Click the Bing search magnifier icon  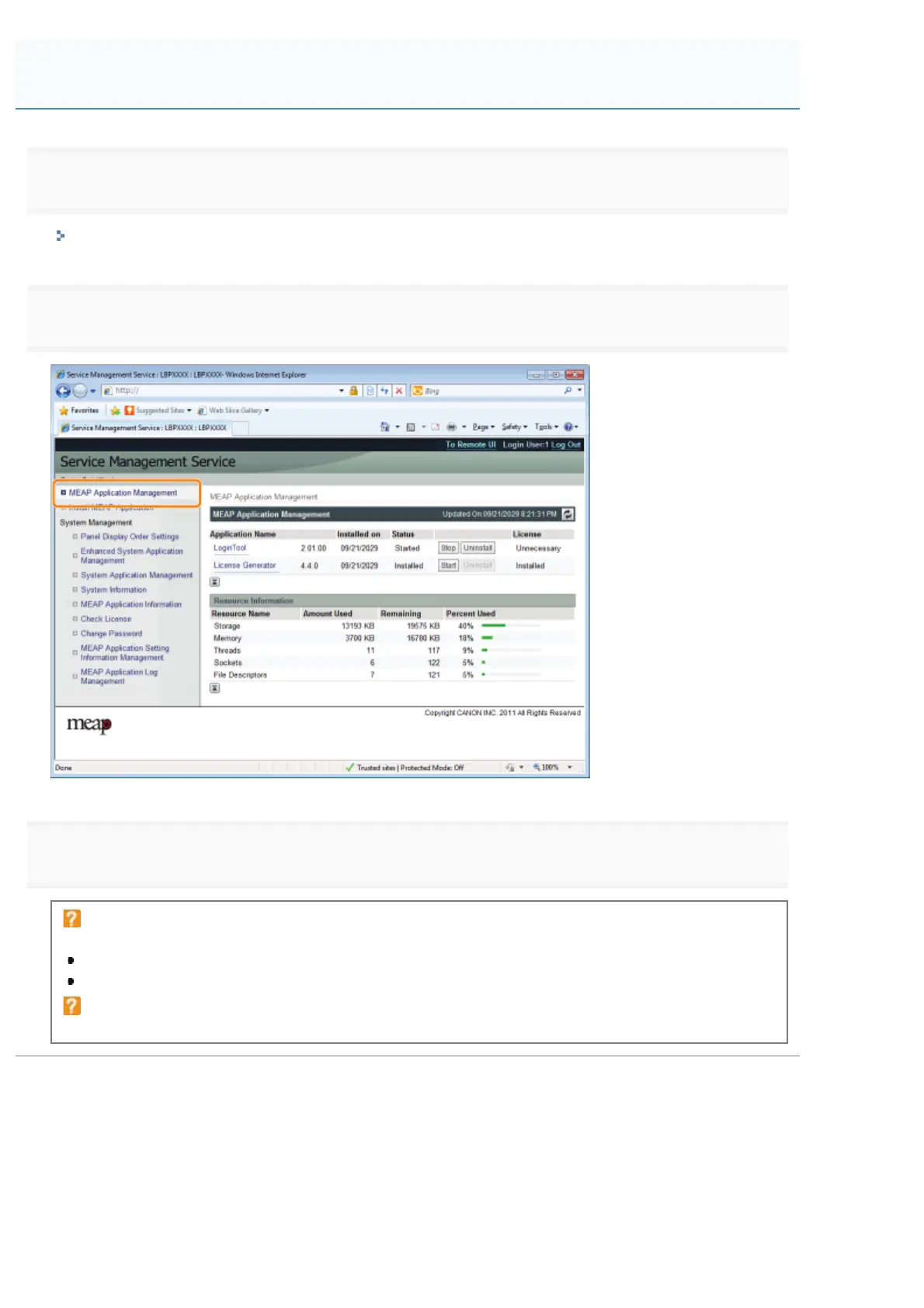click(568, 391)
